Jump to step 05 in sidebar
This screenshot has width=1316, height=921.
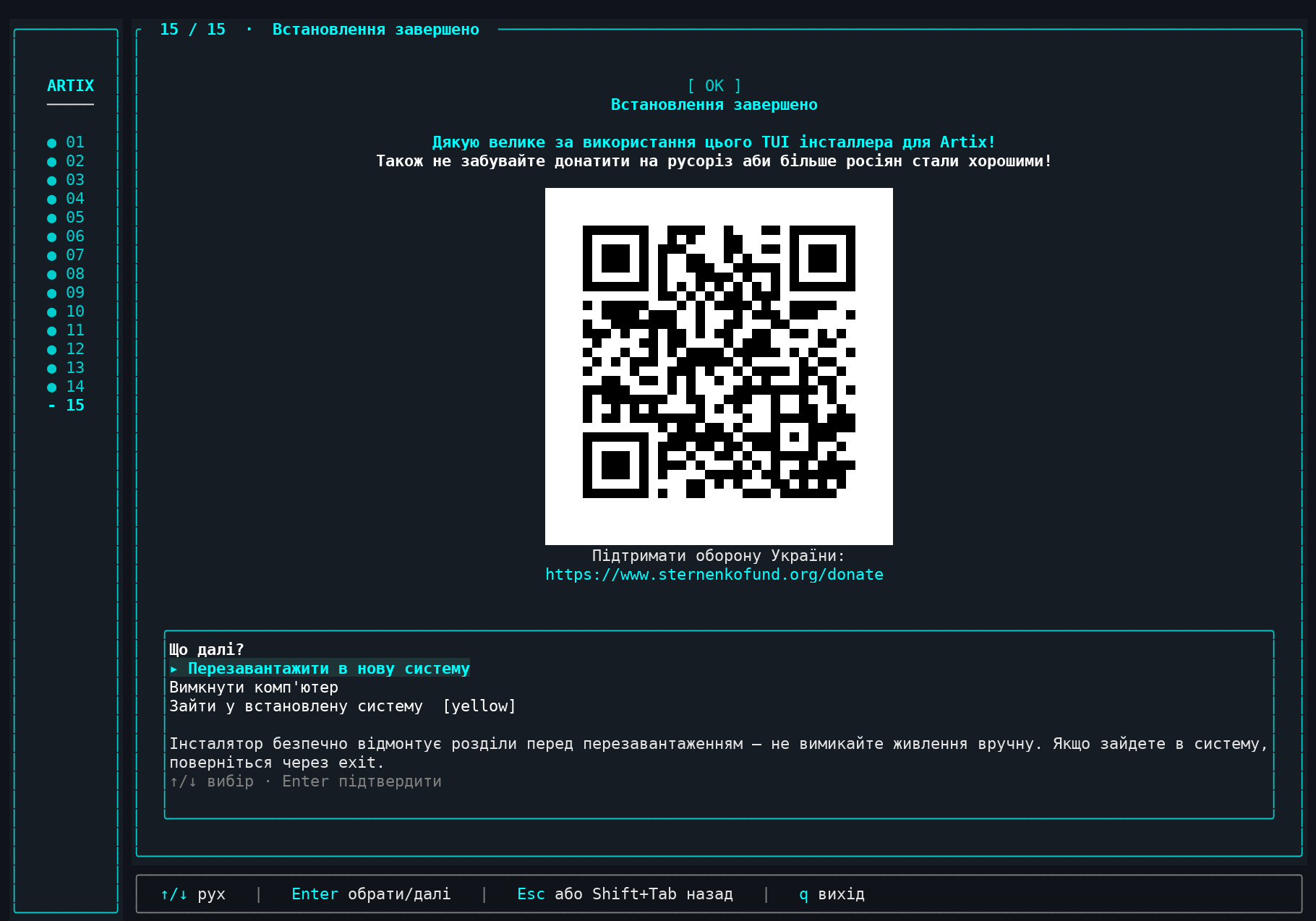click(x=66, y=218)
